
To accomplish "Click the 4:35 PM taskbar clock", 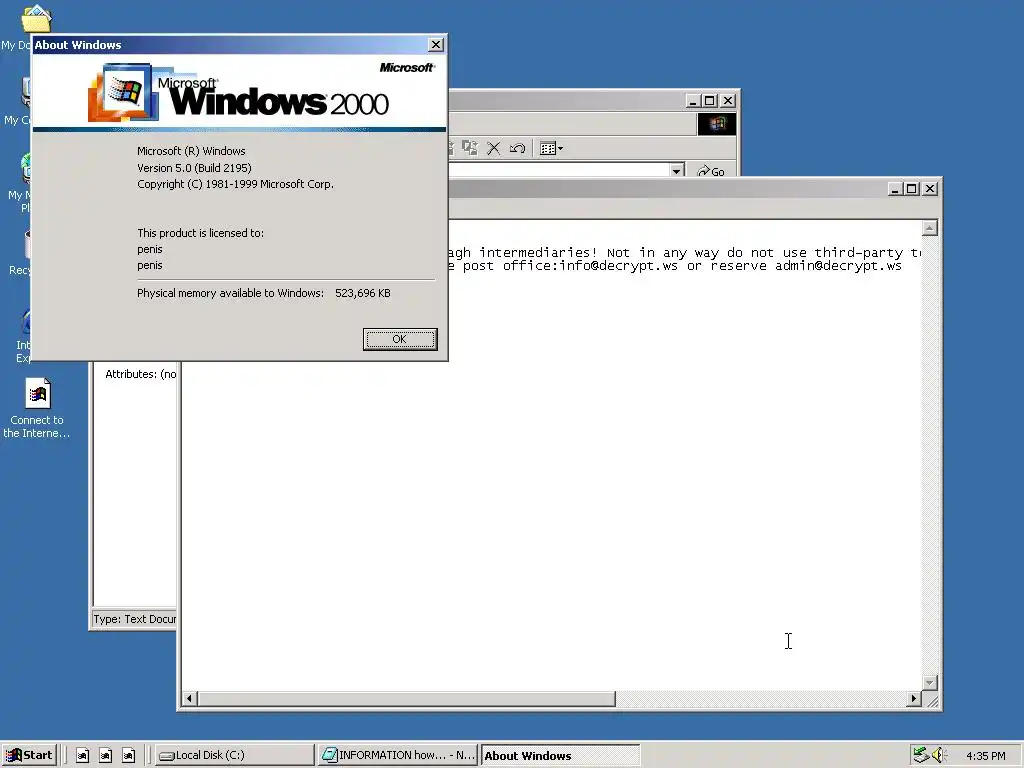I will (985, 756).
